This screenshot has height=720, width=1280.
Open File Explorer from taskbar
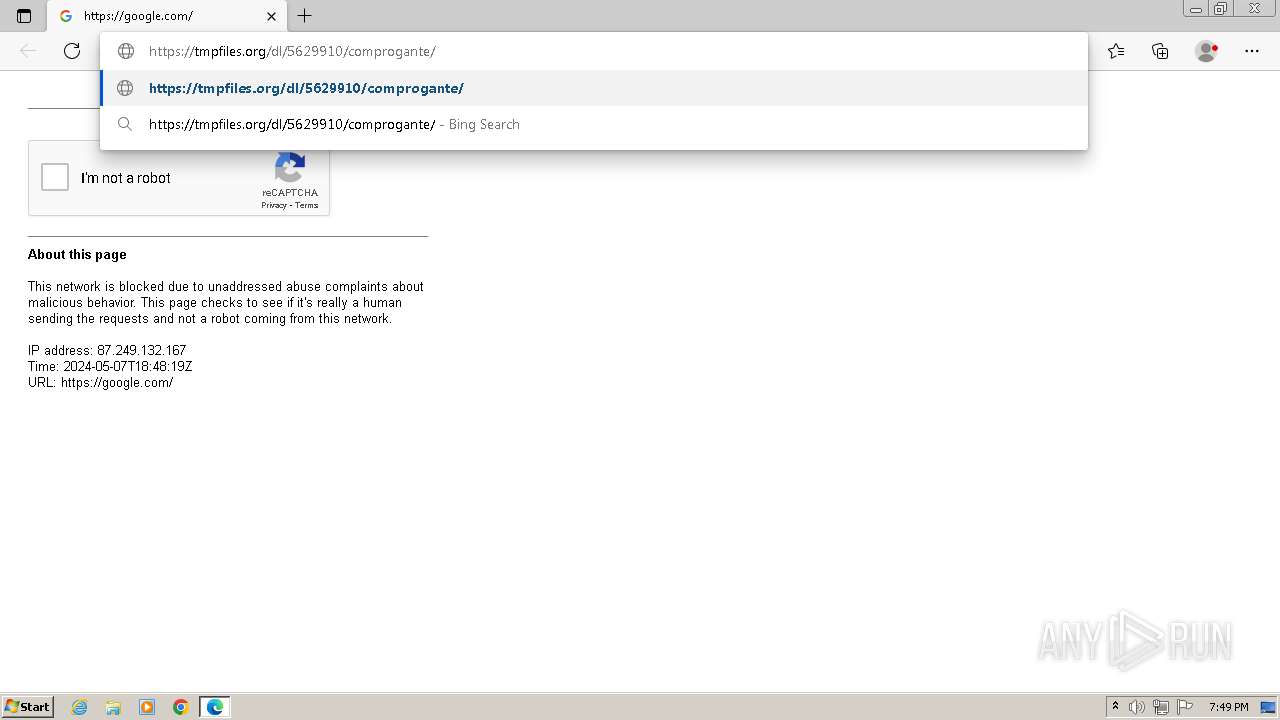[x=113, y=707]
